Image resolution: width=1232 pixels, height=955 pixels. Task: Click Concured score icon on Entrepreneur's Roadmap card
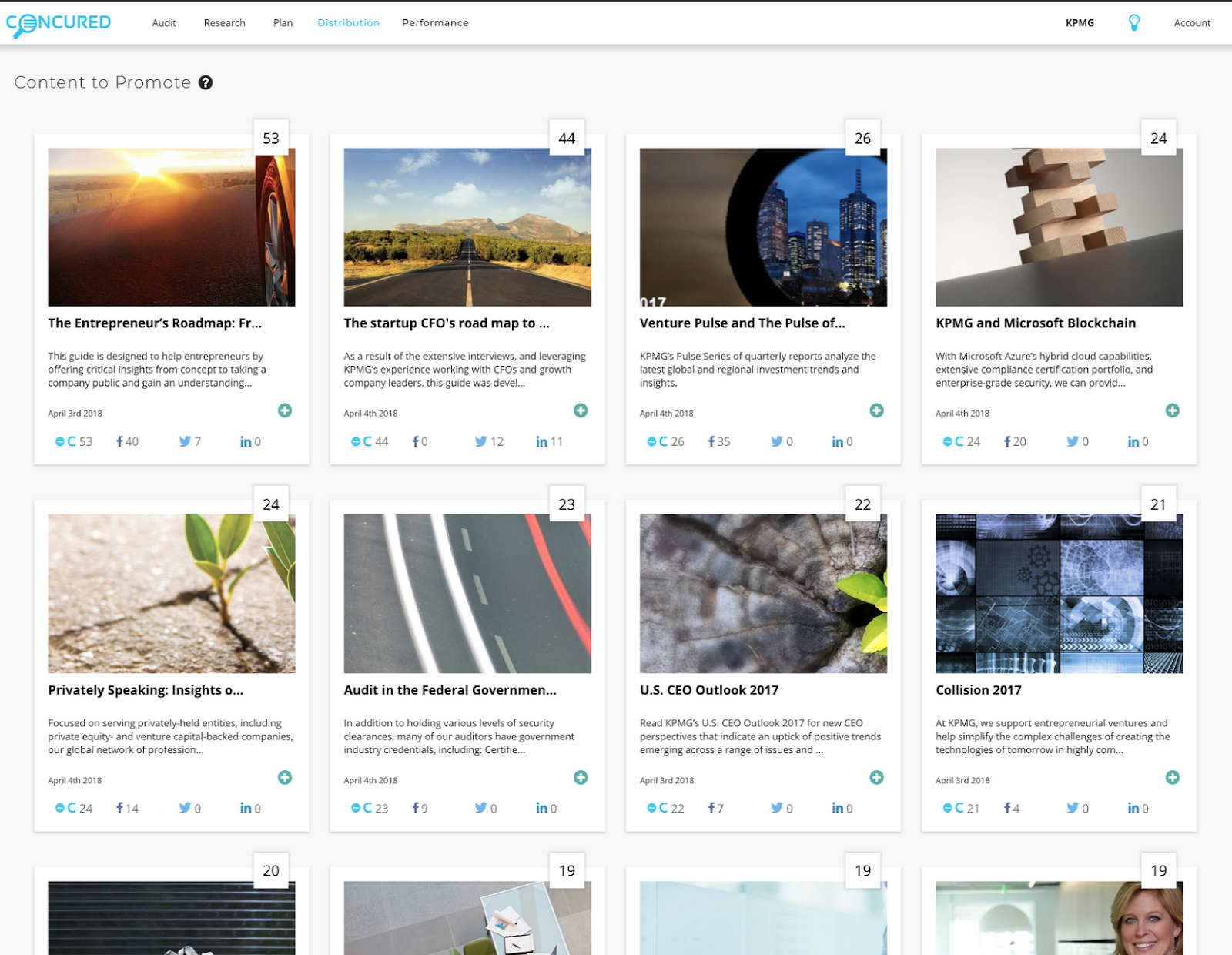click(65, 441)
